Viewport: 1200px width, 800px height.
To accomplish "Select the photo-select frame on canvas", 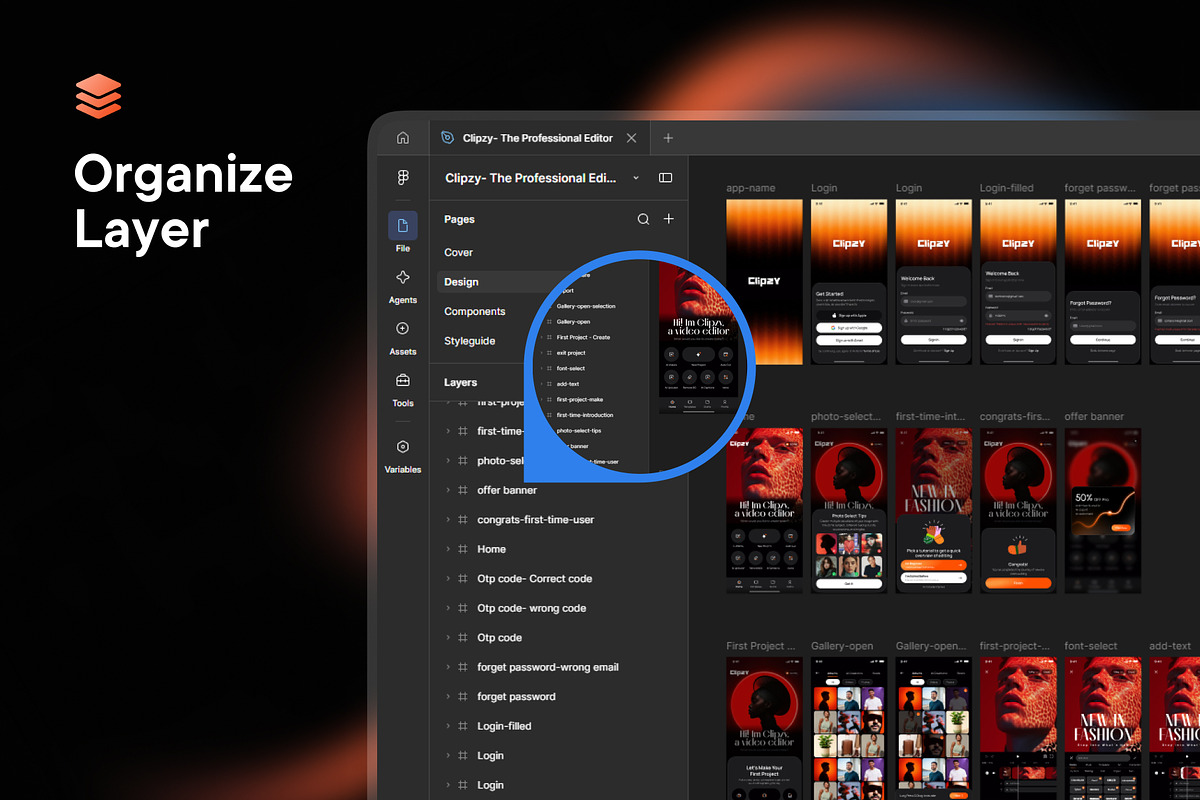I will pyautogui.click(x=849, y=510).
